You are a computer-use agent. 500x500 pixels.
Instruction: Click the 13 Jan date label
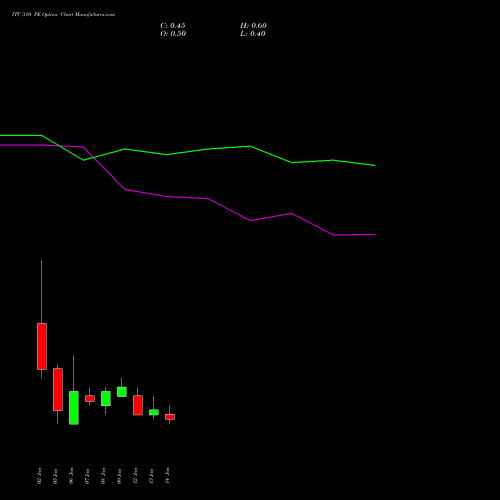(x=151, y=476)
